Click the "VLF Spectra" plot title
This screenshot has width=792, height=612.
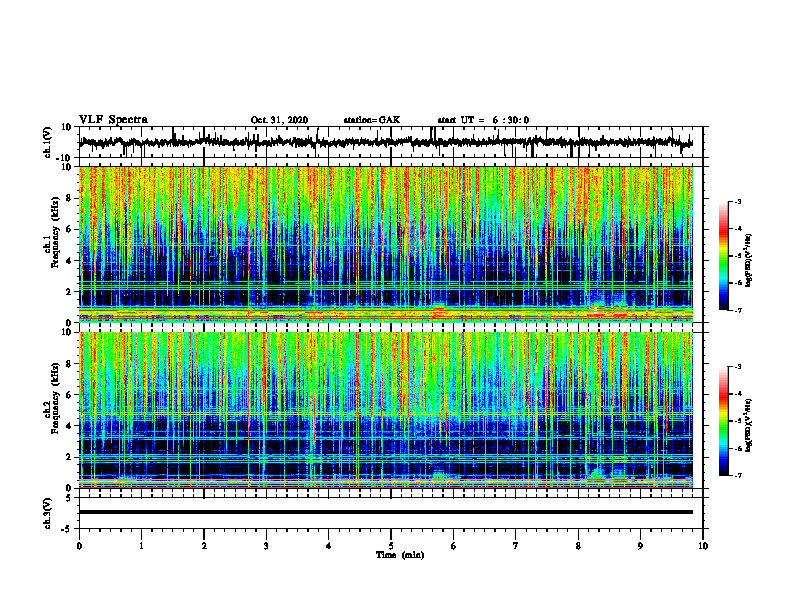pyautogui.click(x=113, y=120)
